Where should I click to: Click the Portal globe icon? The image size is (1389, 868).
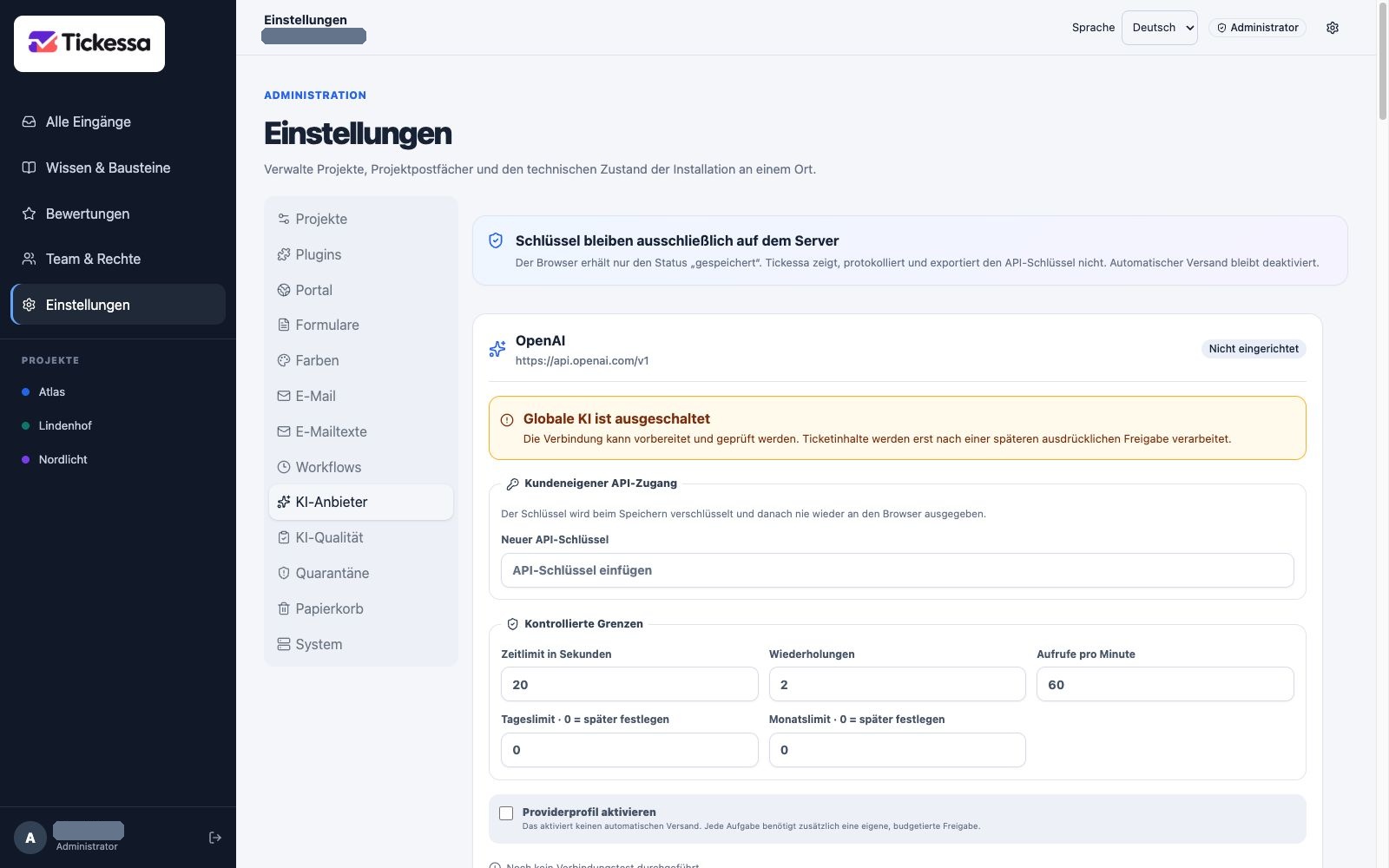click(284, 290)
